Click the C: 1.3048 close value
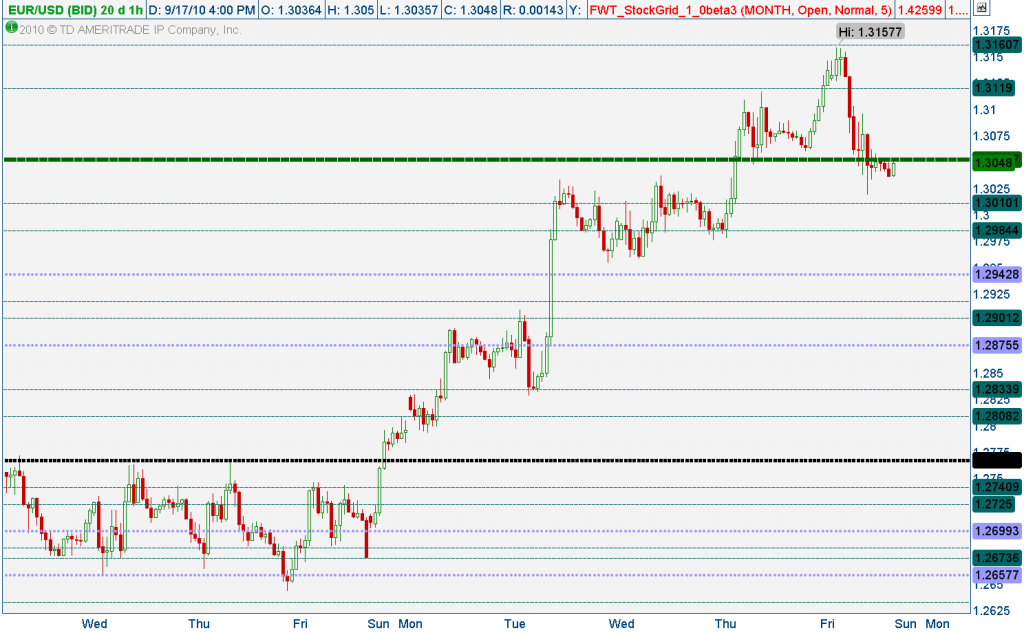This screenshot has width=1024, height=635. pos(470,10)
